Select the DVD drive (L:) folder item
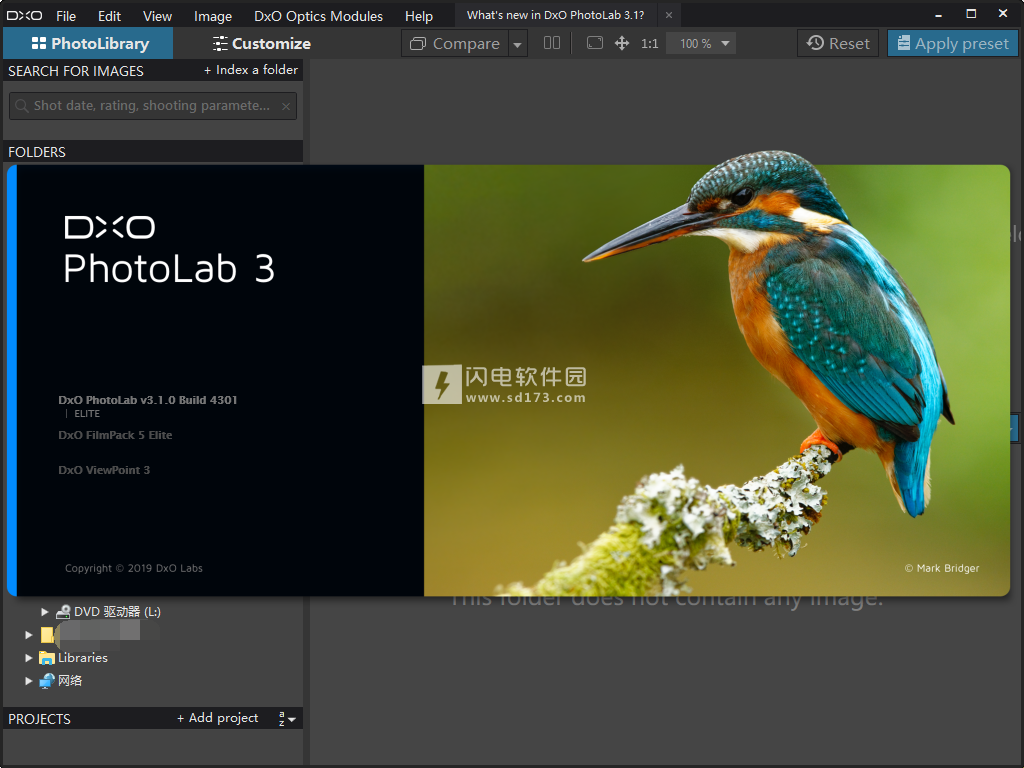The height and width of the screenshot is (768, 1024). pyautogui.click(x=108, y=612)
